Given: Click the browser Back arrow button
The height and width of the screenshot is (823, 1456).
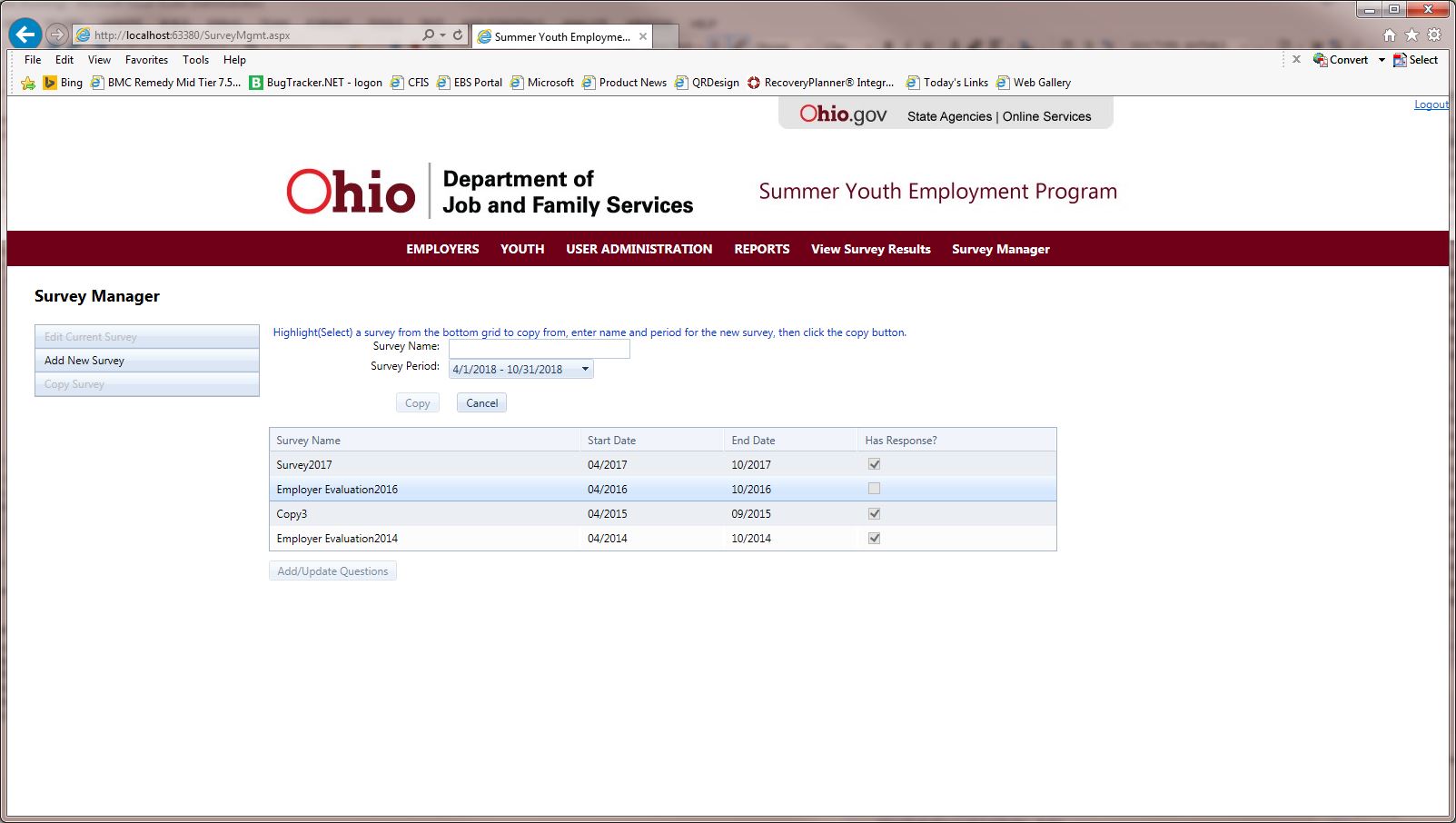Looking at the screenshot, I should point(25,35).
